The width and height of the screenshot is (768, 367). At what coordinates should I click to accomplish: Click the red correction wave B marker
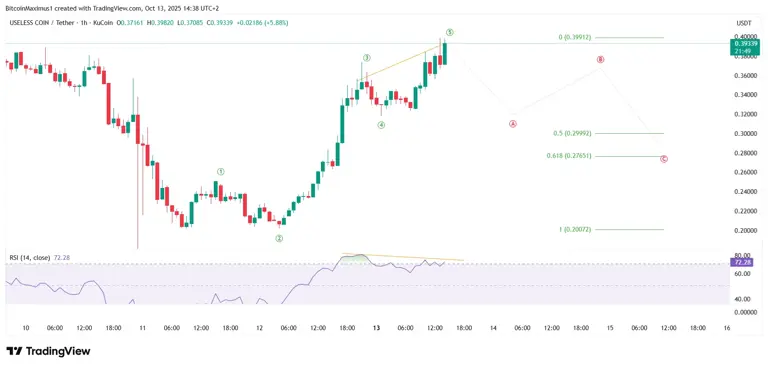pyautogui.click(x=600, y=60)
